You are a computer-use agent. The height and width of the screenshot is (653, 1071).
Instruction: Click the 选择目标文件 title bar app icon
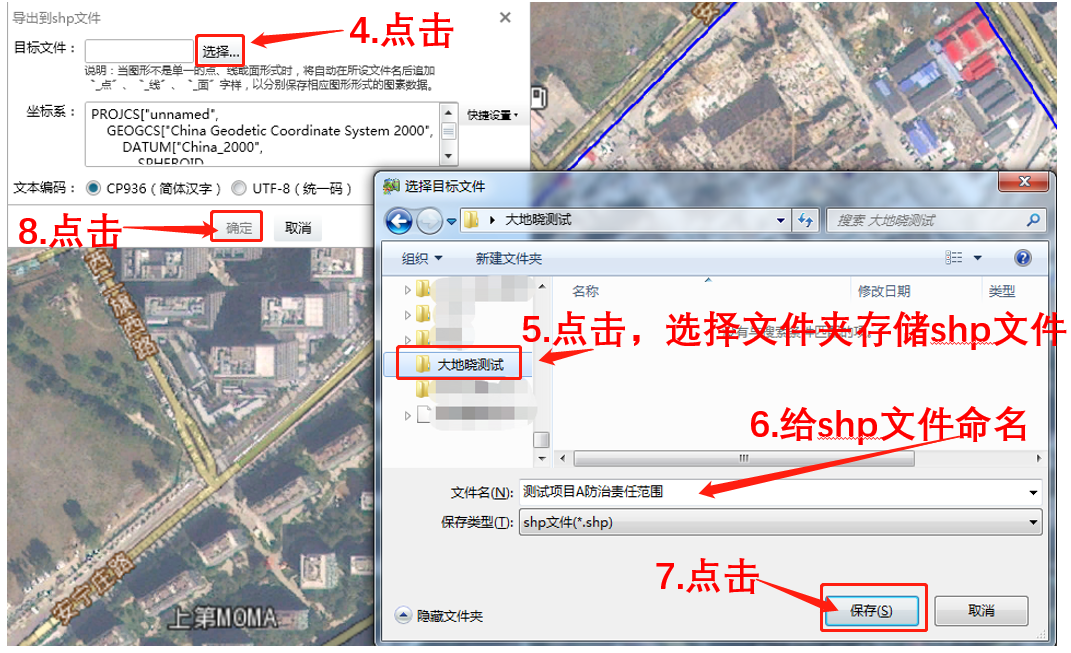[391, 186]
